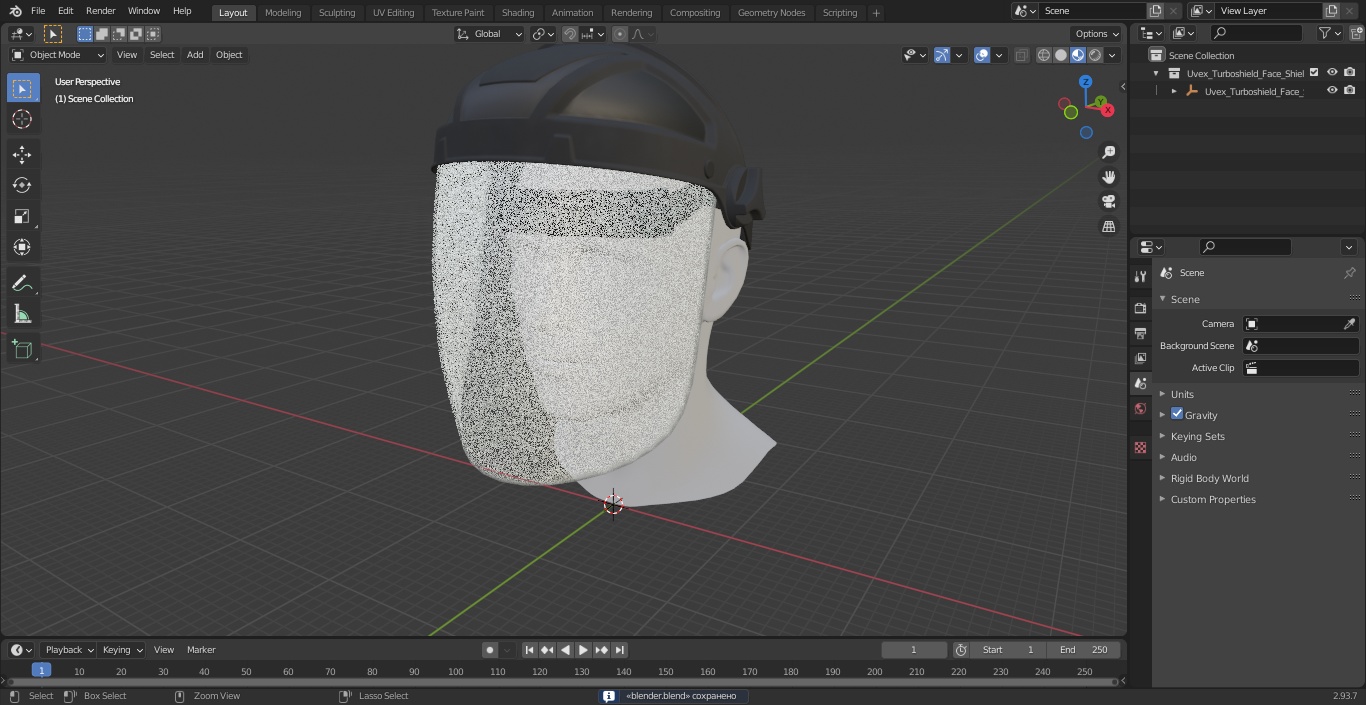Click the eyedropper next to Camera field
The image size is (1366, 705).
tap(1349, 324)
